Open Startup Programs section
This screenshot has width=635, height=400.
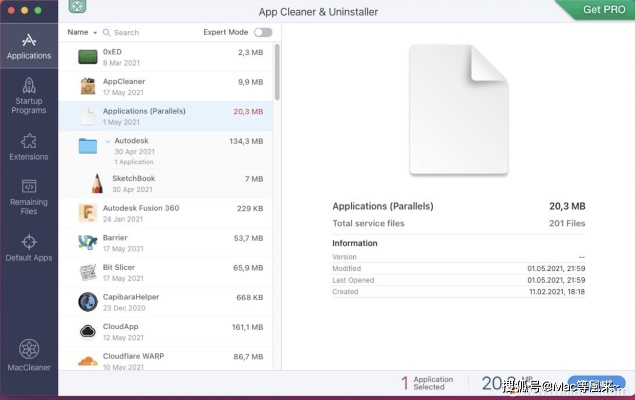click(29, 98)
